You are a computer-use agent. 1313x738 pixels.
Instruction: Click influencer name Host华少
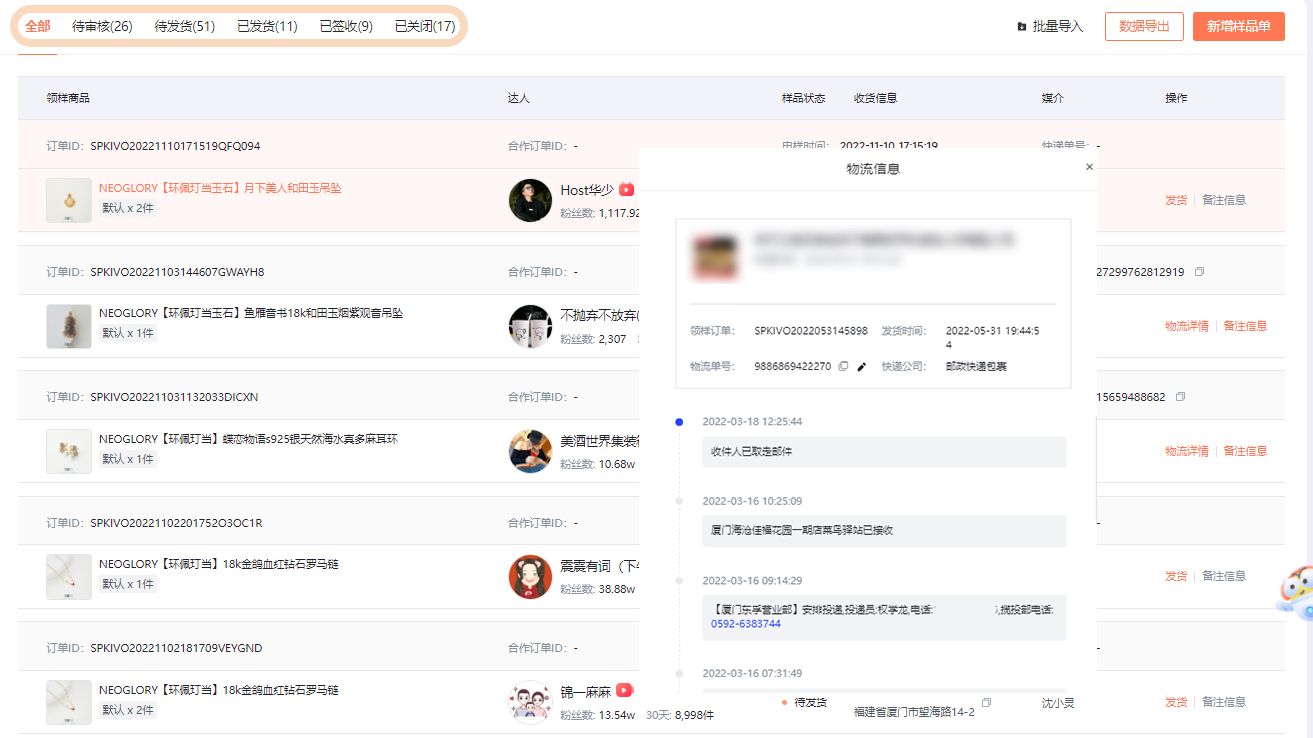click(x=587, y=190)
